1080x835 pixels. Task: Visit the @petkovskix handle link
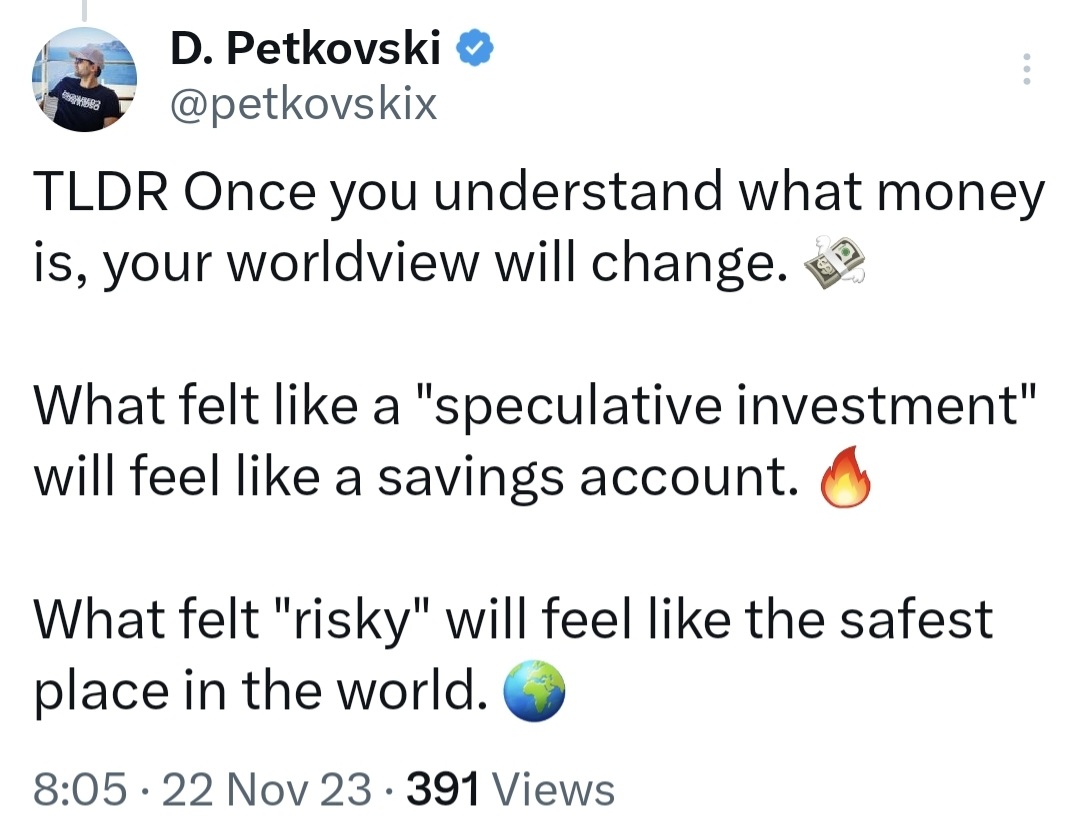[x=303, y=102]
